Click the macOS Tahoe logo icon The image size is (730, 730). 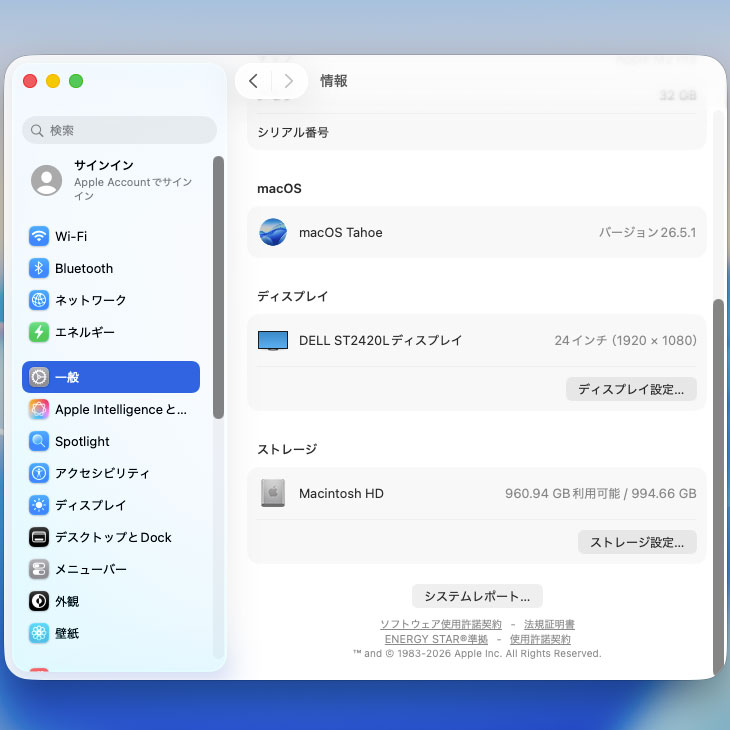[x=273, y=232]
